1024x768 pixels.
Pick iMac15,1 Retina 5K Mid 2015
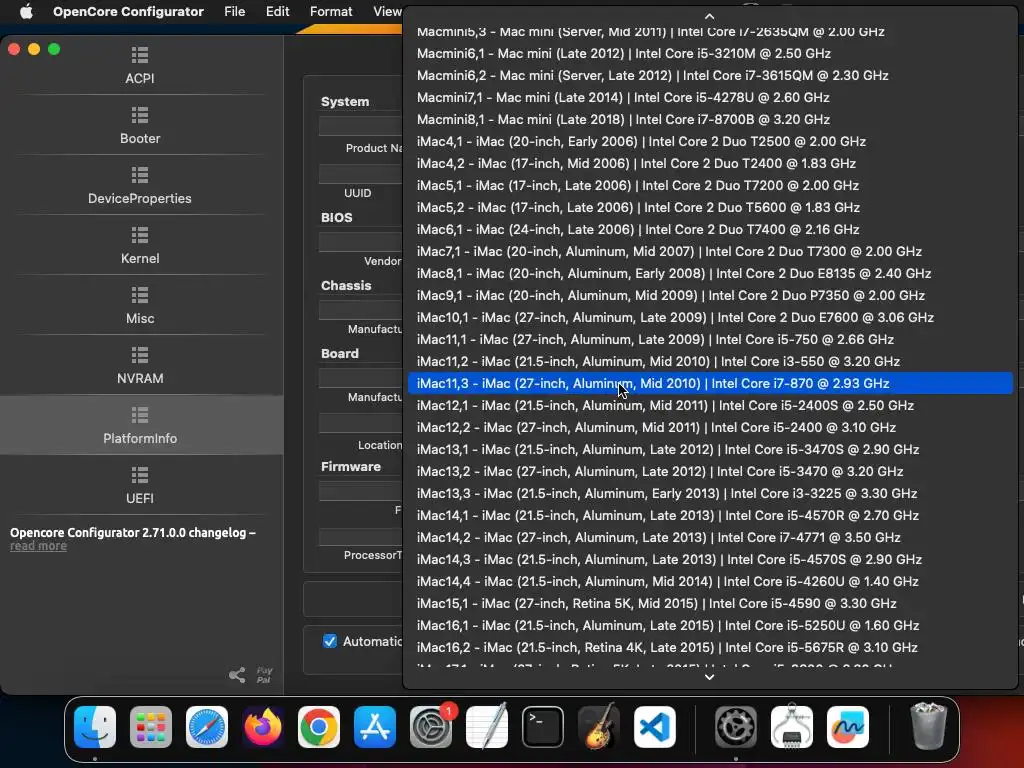click(x=710, y=603)
